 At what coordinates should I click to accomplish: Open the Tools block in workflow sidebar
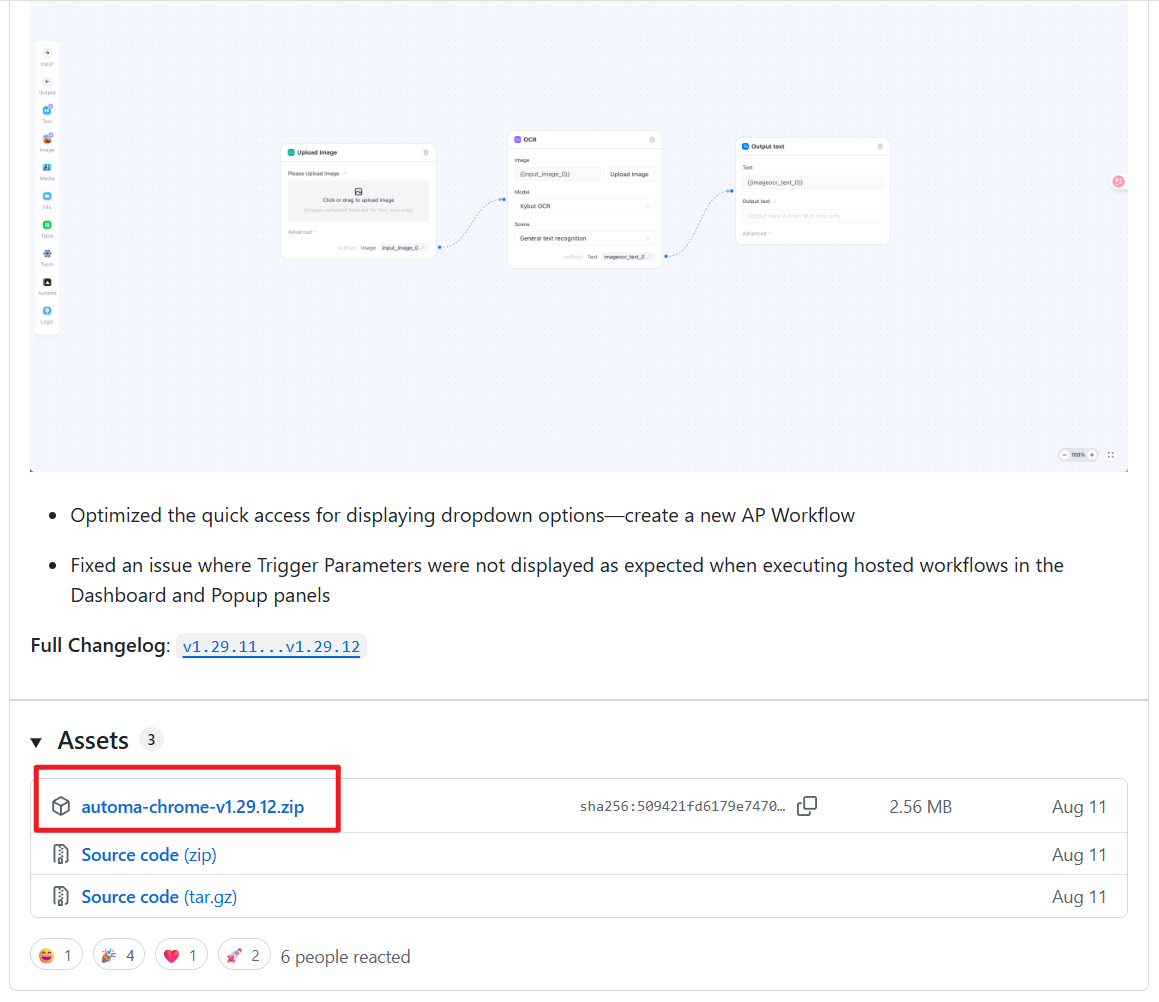[x=47, y=255]
